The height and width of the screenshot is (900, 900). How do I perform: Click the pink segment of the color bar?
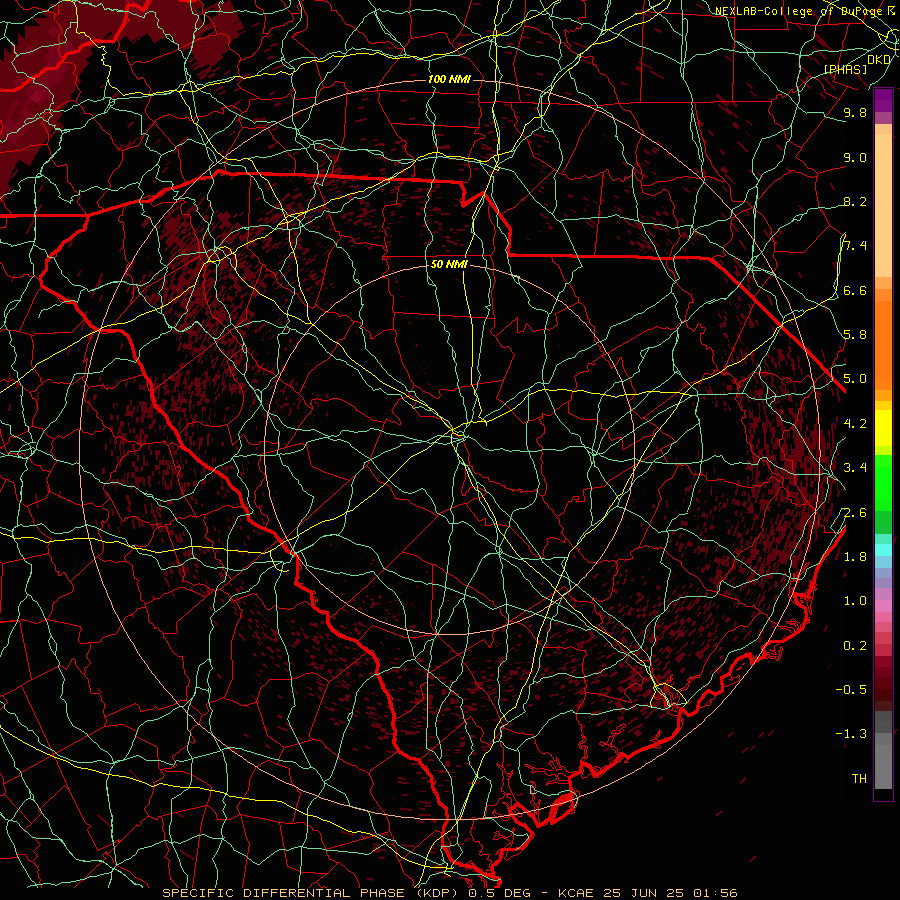point(883,606)
